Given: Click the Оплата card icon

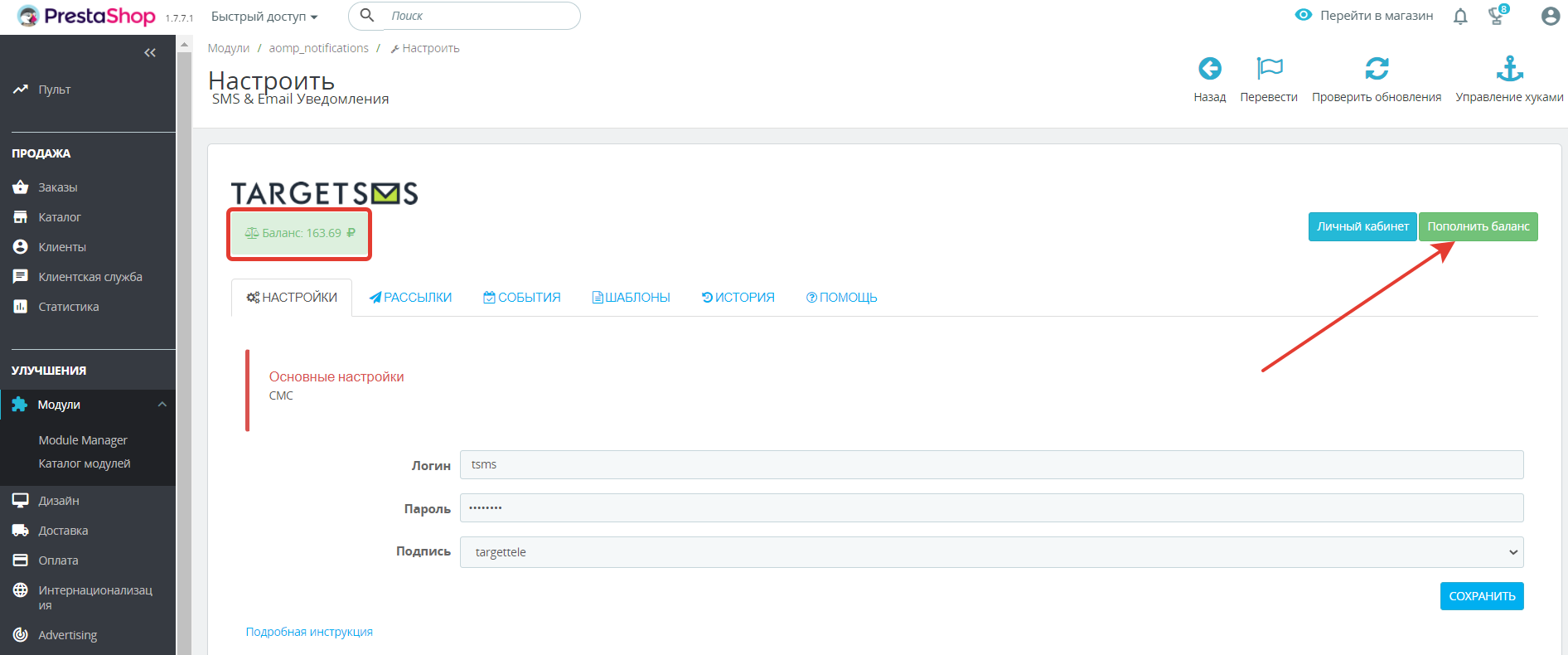Looking at the screenshot, I should [21, 560].
